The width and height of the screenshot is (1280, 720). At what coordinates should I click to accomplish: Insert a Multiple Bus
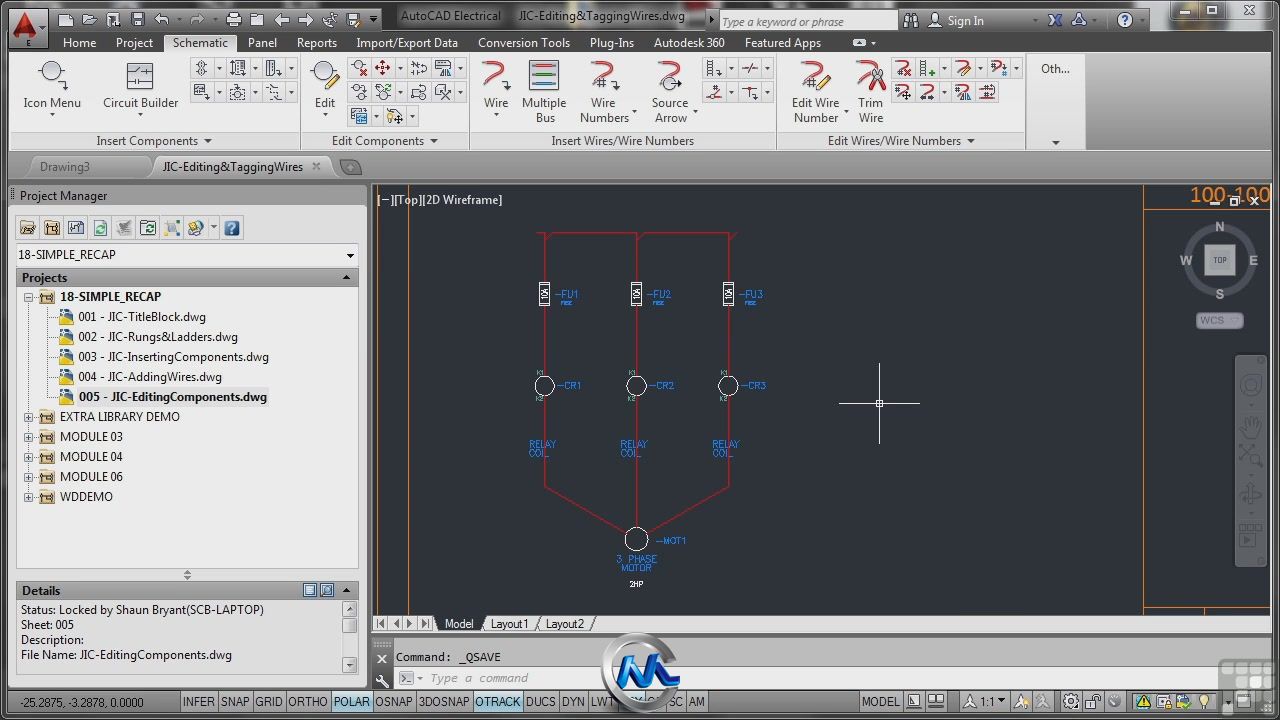click(x=544, y=92)
